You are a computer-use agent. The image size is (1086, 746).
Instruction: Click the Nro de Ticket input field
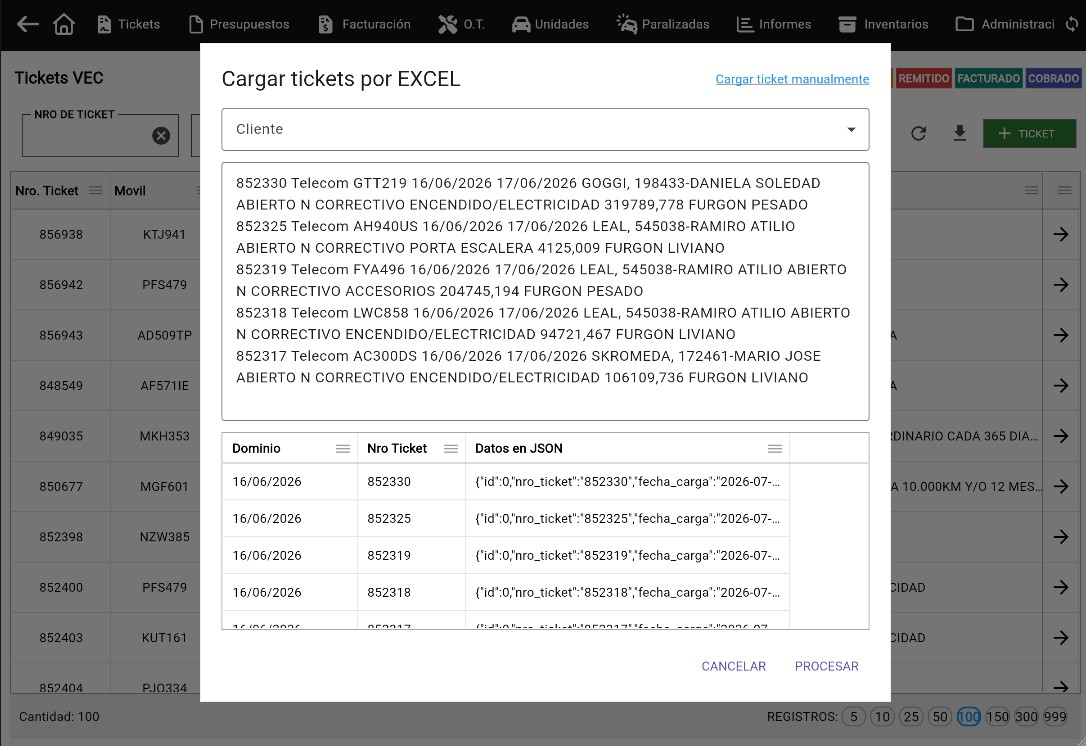[x=87, y=136]
